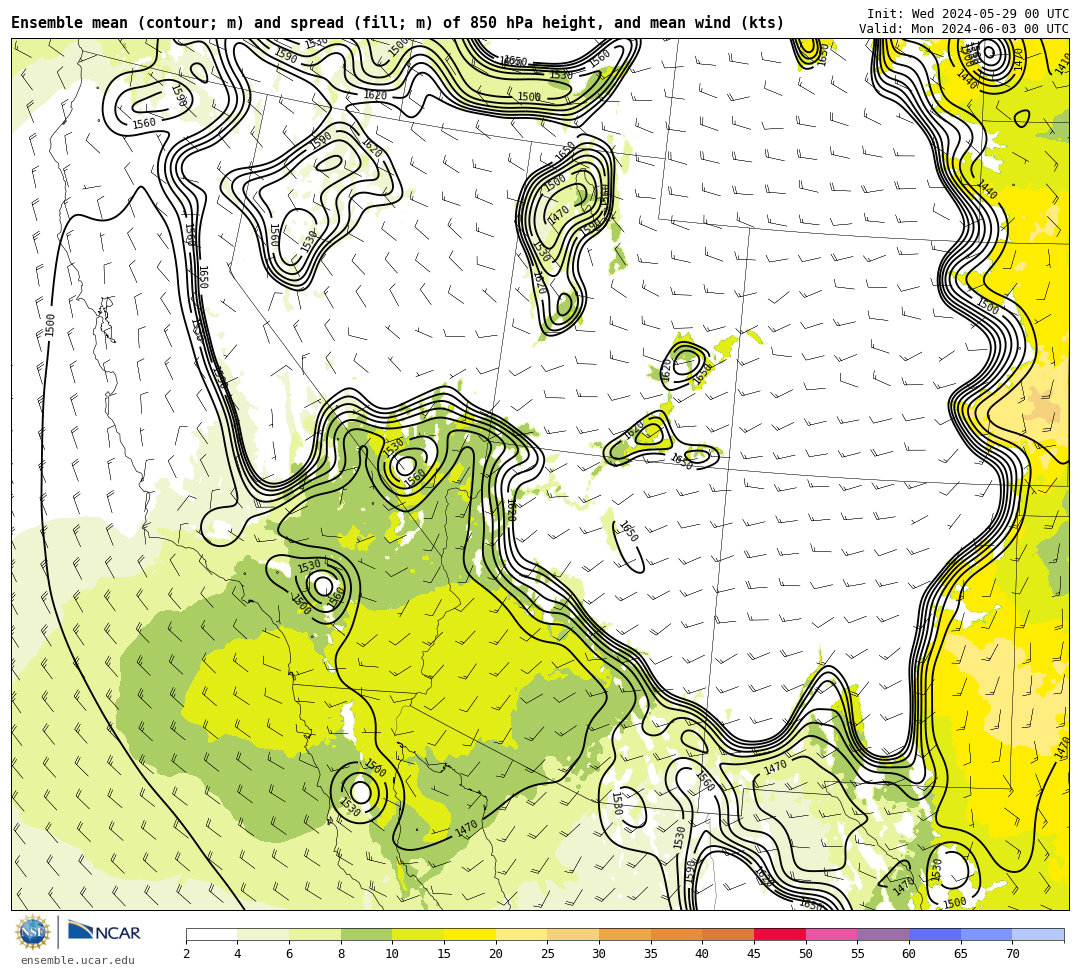Click the 1410 contour label on the map
Screen dimensions: 1080x973
[x=1062, y=64]
